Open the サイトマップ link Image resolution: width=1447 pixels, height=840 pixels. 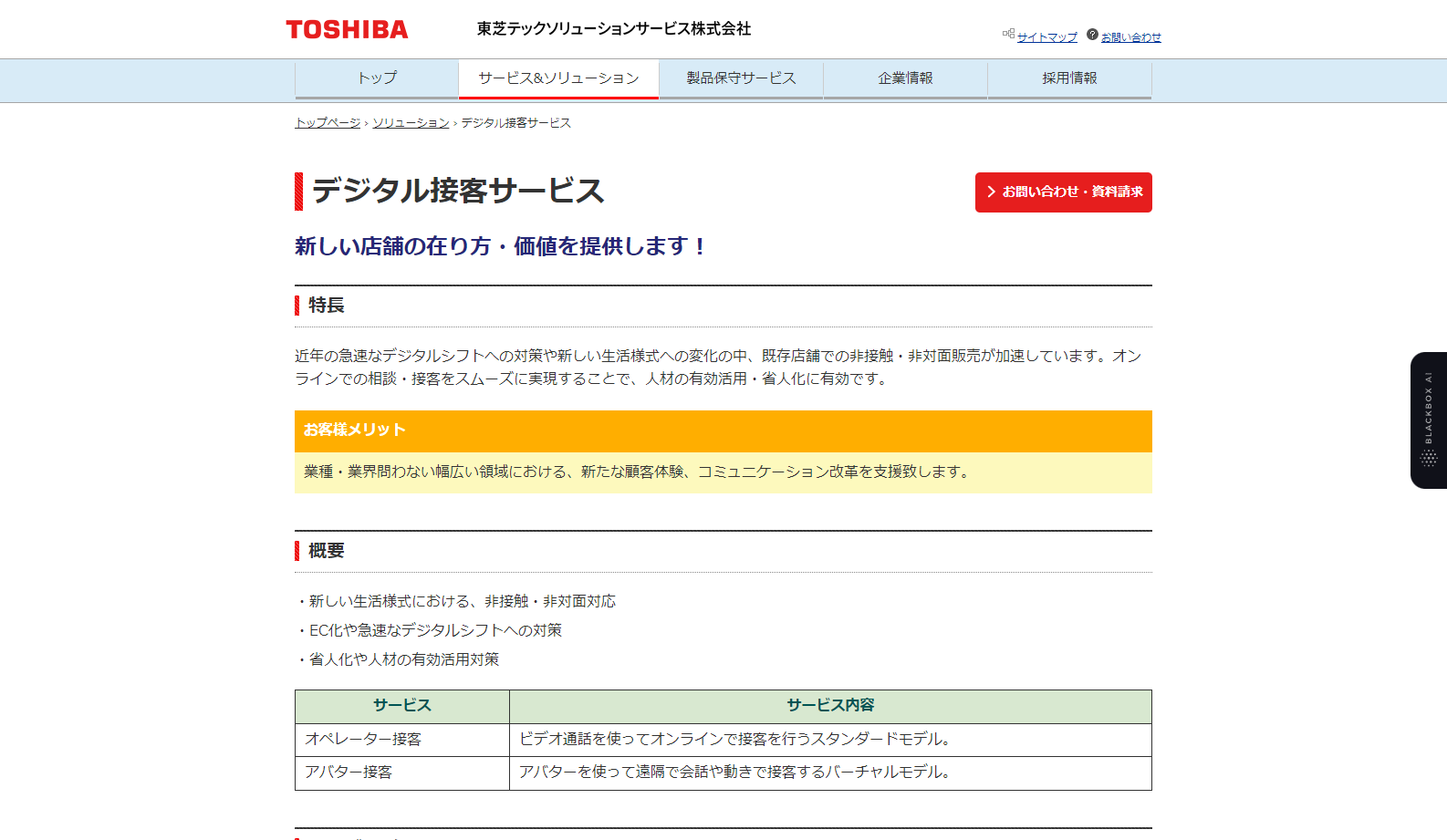click(1046, 37)
